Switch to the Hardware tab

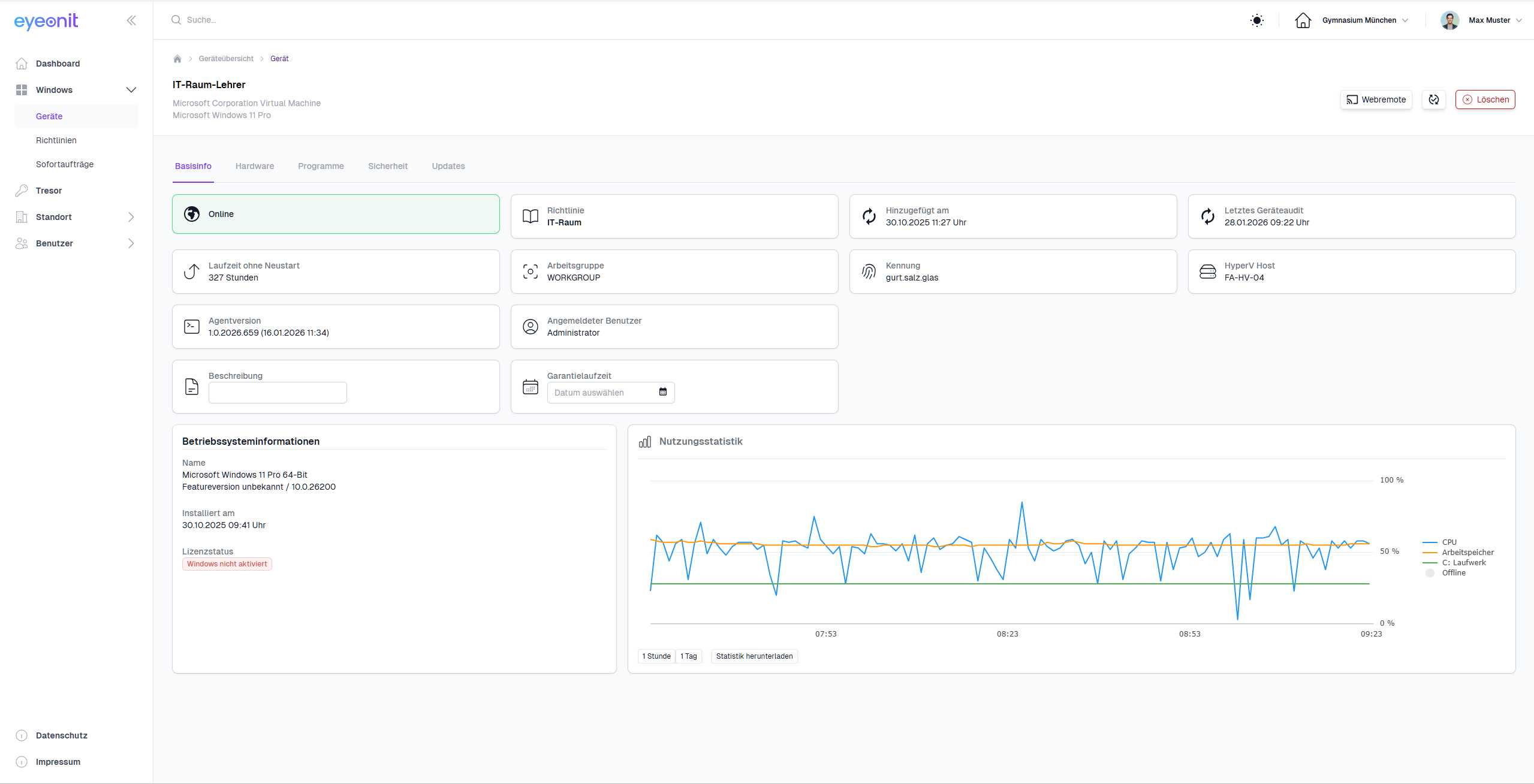pyautogui.click(x=255, y=166)
